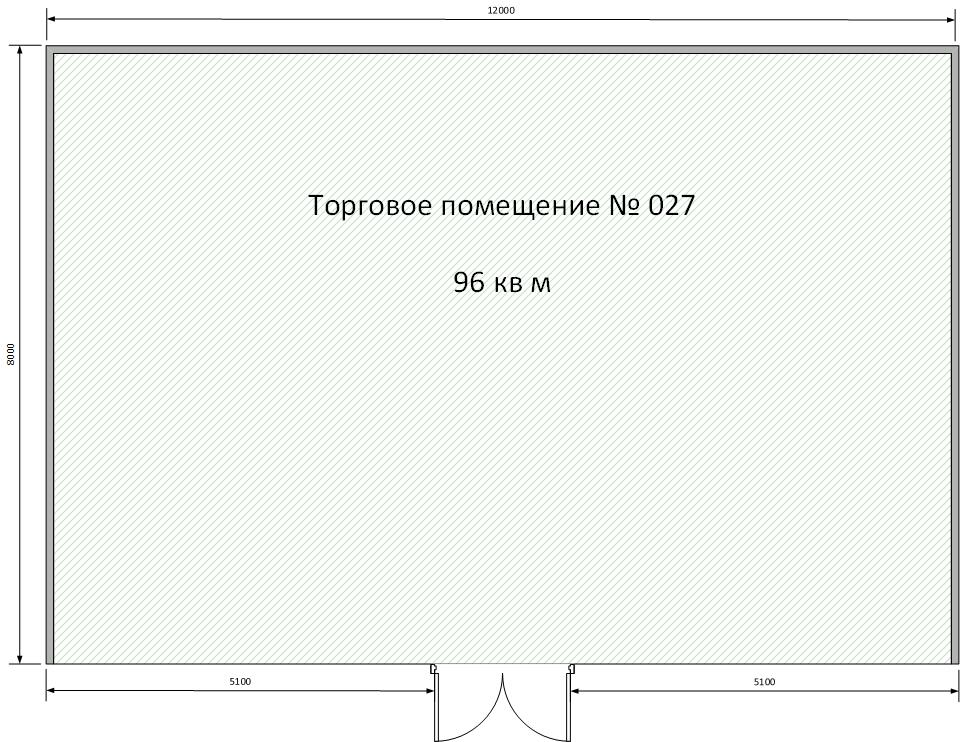Select the top gray wall

[500, 49]
